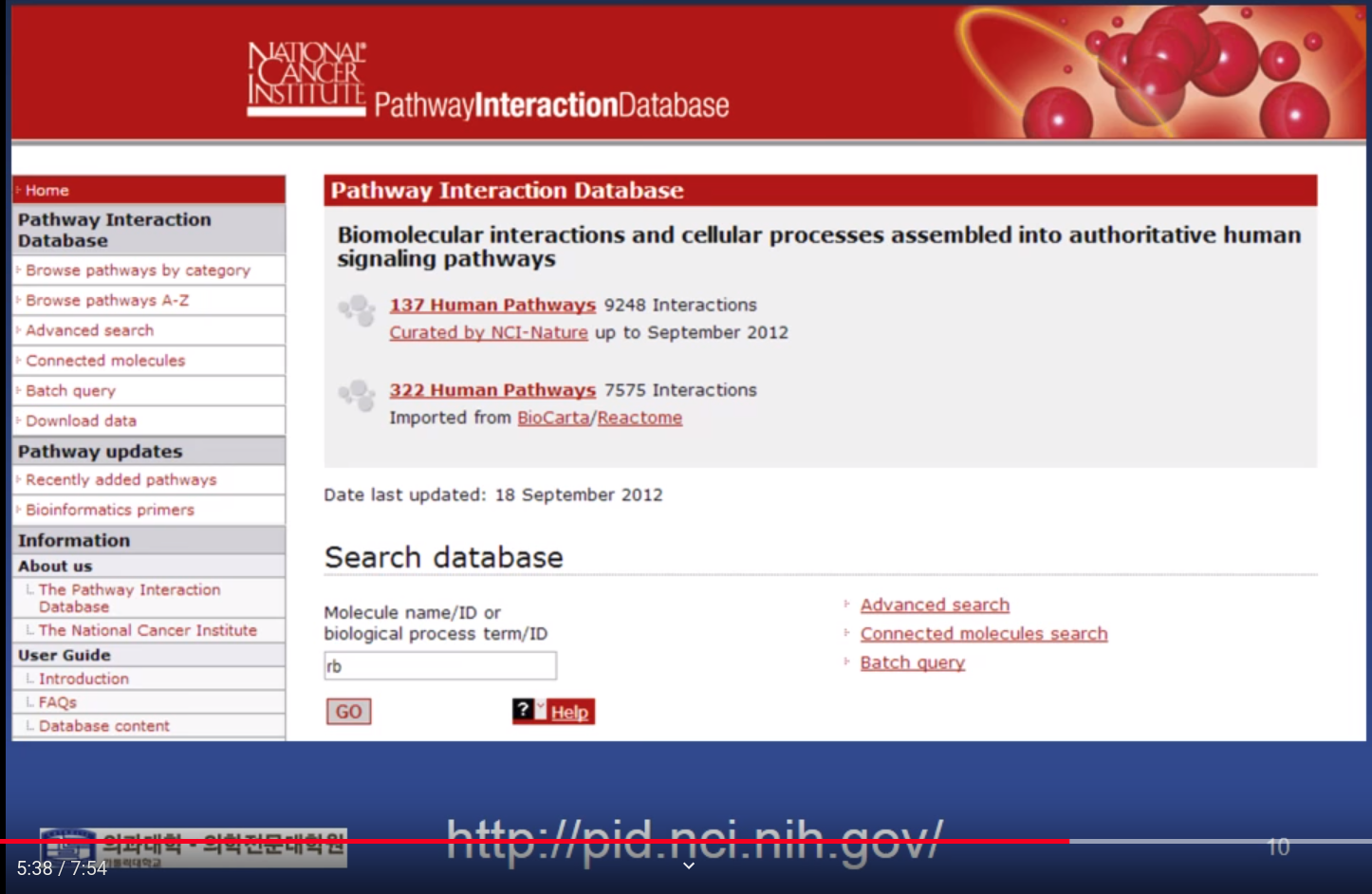Click the chevron at the bottom of the video
Image resolution: width=1372 pixels, height=894 pixels.
(689, 866)
